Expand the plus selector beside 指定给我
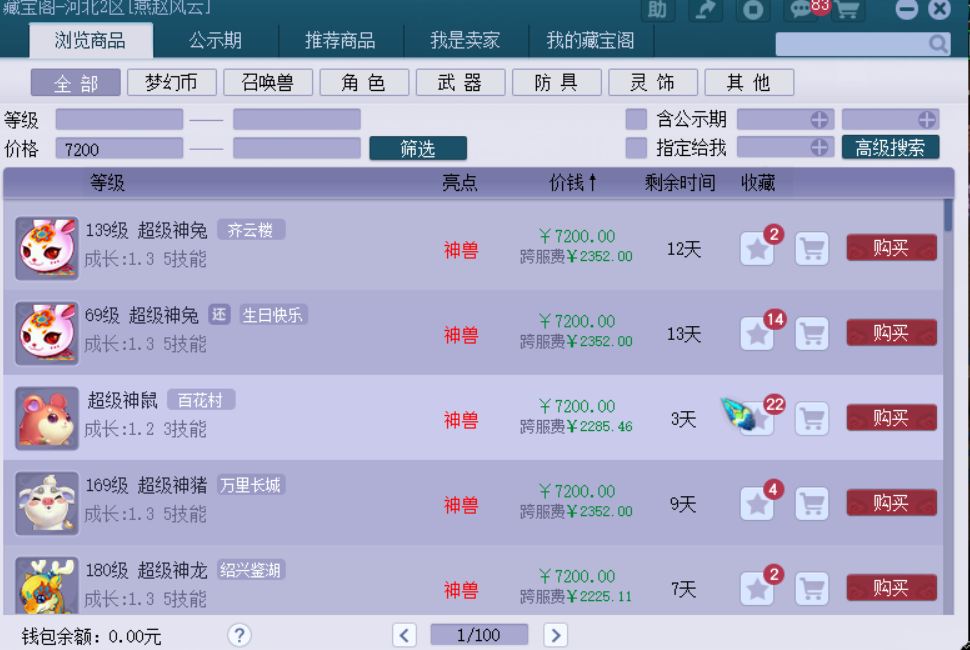 point(819,148)
